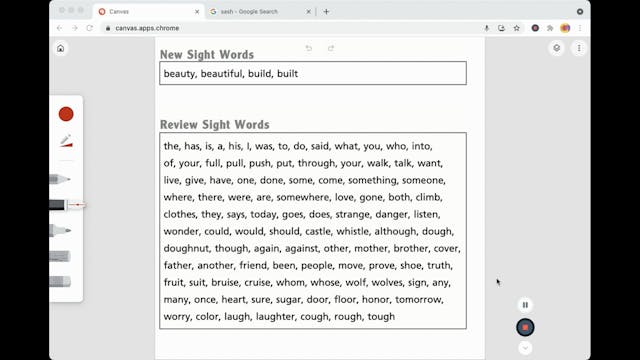Image resolution: width=640 pixels, height=360 pixels.
Task: Go forward in browser history
Action: 75,28
